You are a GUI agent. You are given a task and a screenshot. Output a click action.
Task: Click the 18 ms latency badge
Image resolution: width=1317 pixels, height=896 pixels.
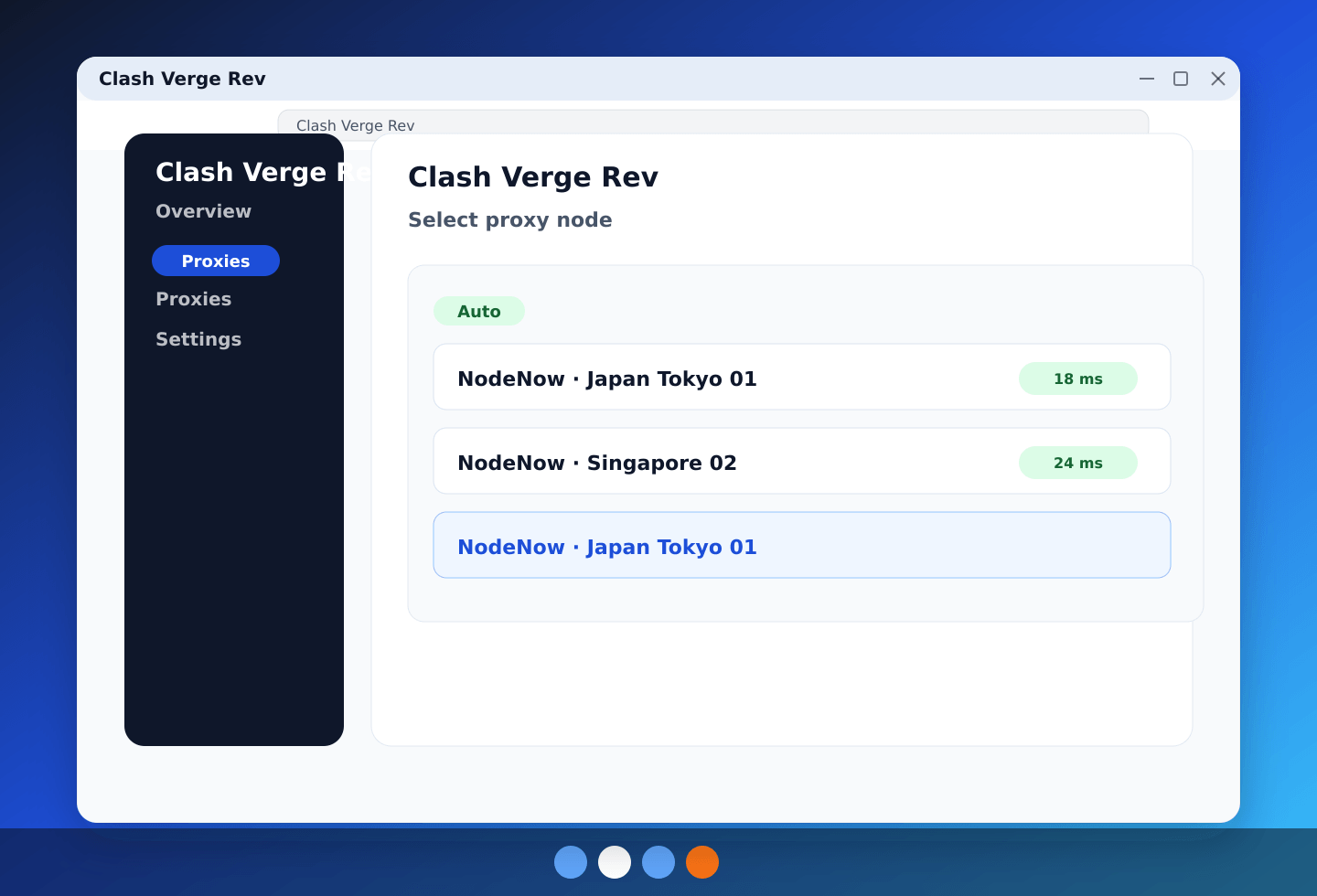tap(1078, 379)
